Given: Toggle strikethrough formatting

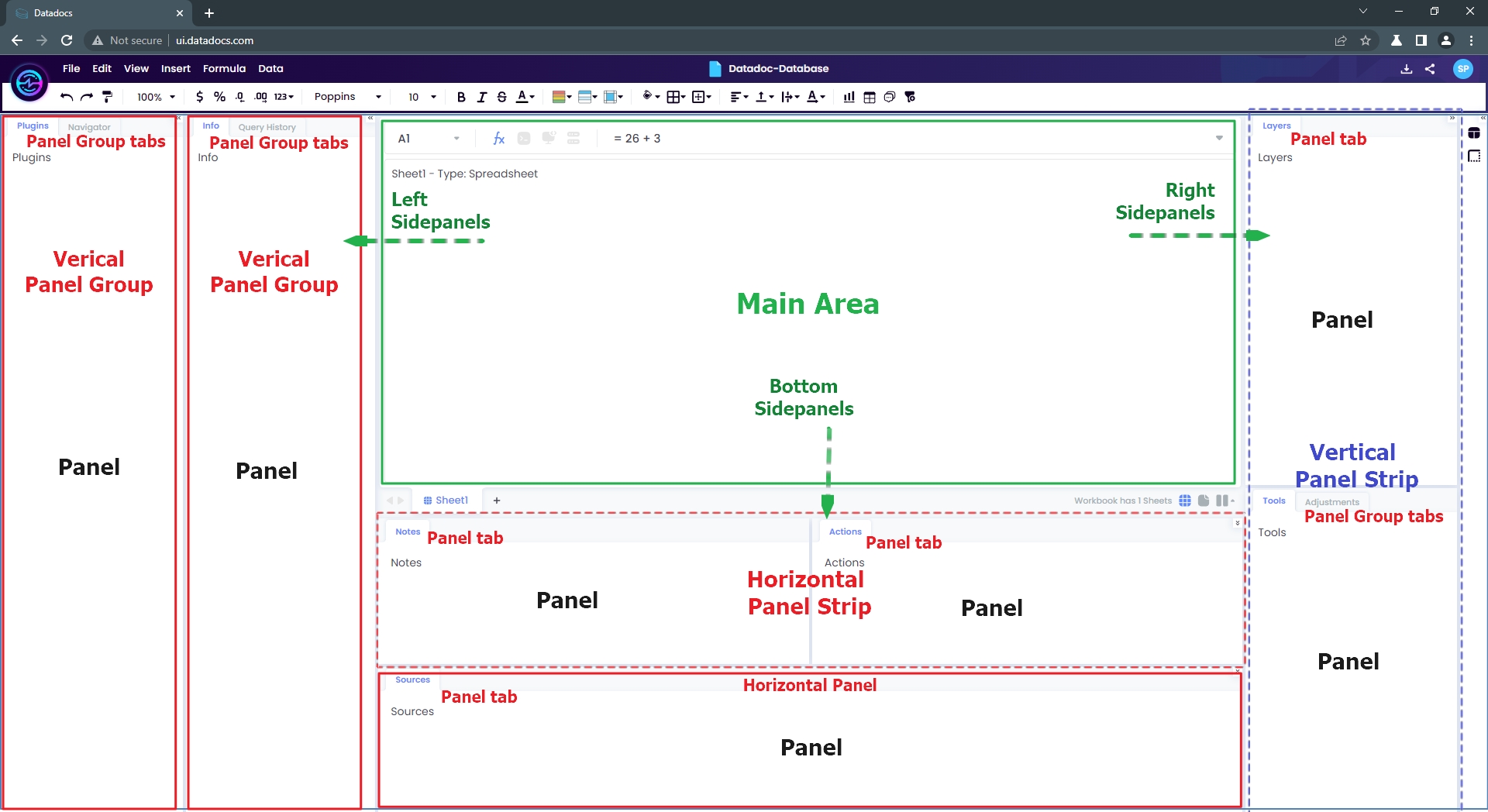Looking at the screenshot, I should 501,97.
